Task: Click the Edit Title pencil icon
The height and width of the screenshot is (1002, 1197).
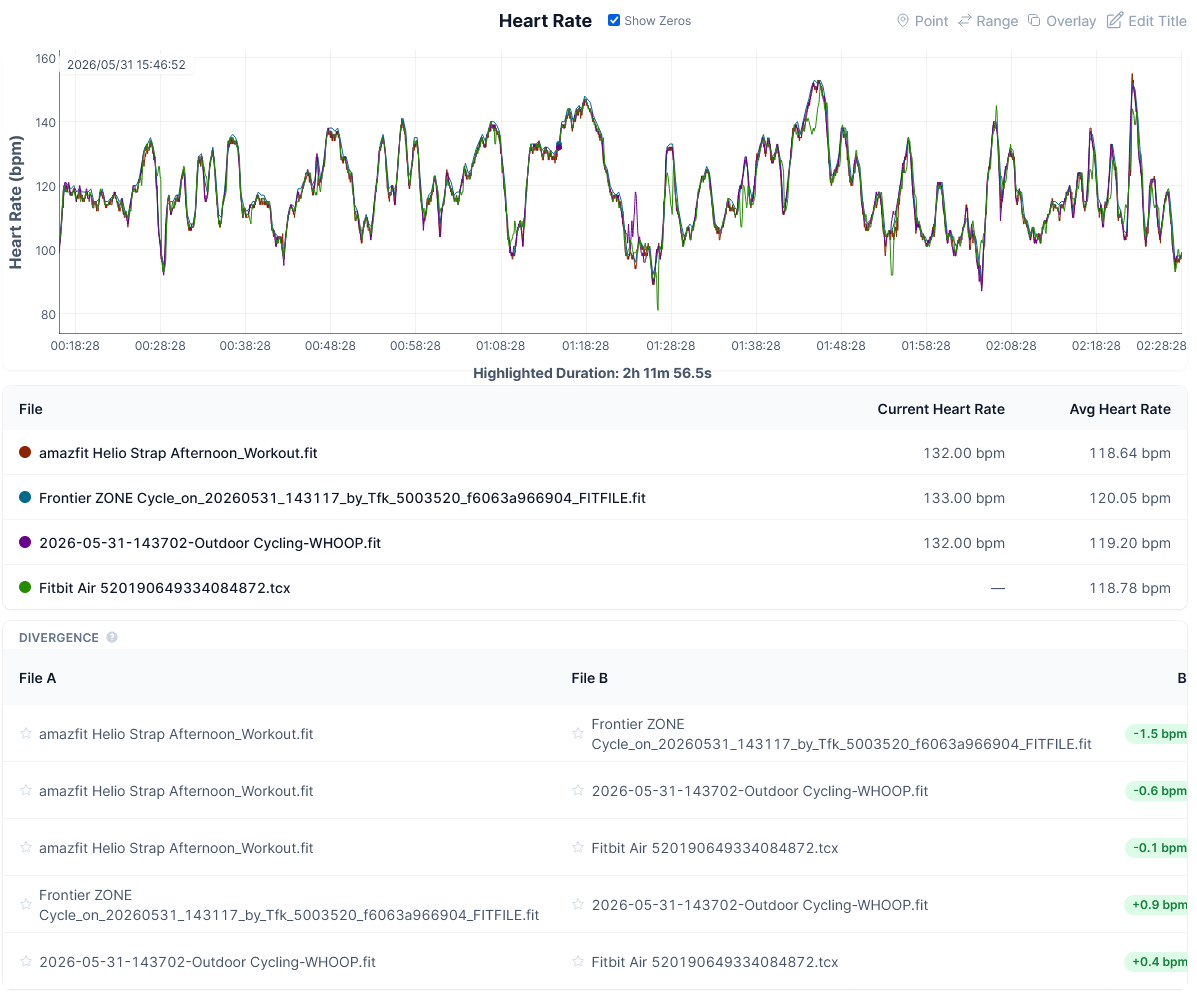Action: (x=1115, y=21)
